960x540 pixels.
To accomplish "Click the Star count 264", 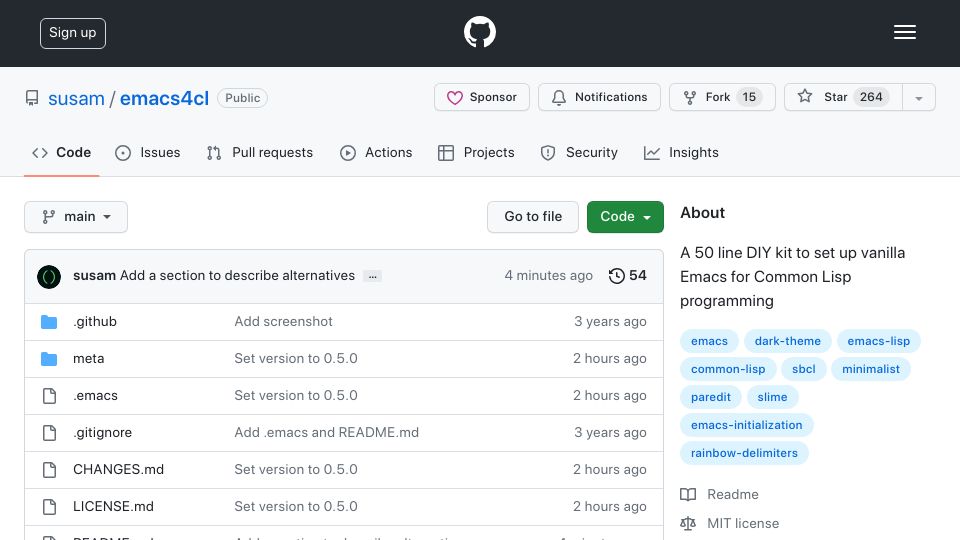I will coord(871,97).
